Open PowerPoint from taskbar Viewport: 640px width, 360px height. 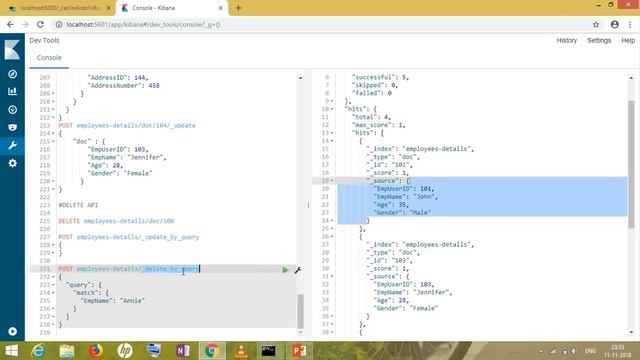point(299,351)
